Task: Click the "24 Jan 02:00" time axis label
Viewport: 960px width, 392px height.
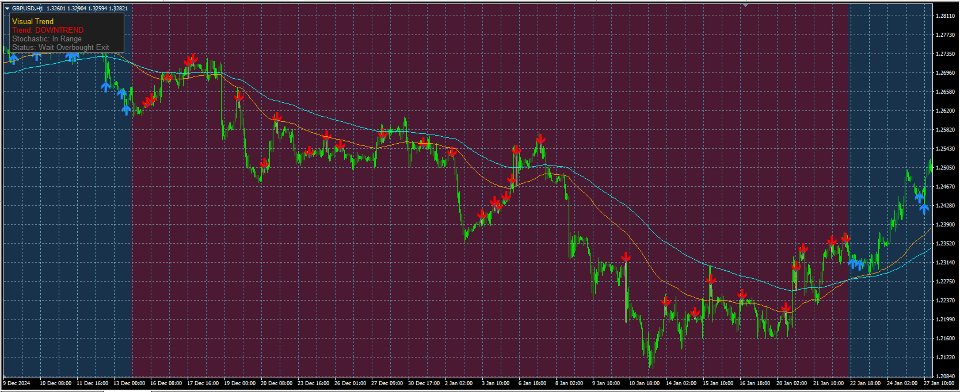Action: pos(902,383)
